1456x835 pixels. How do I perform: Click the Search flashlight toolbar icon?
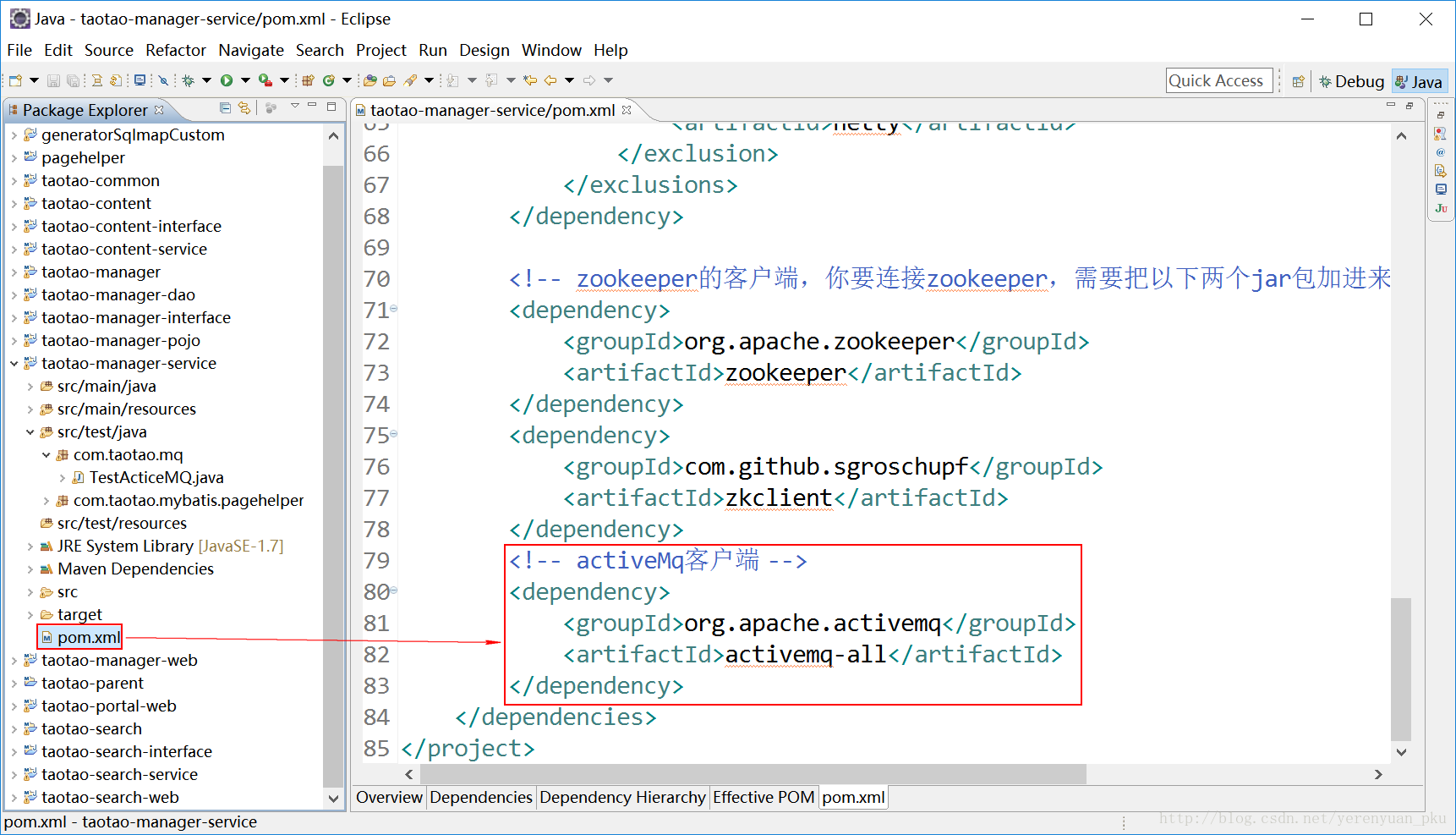[x=410, y=80]
